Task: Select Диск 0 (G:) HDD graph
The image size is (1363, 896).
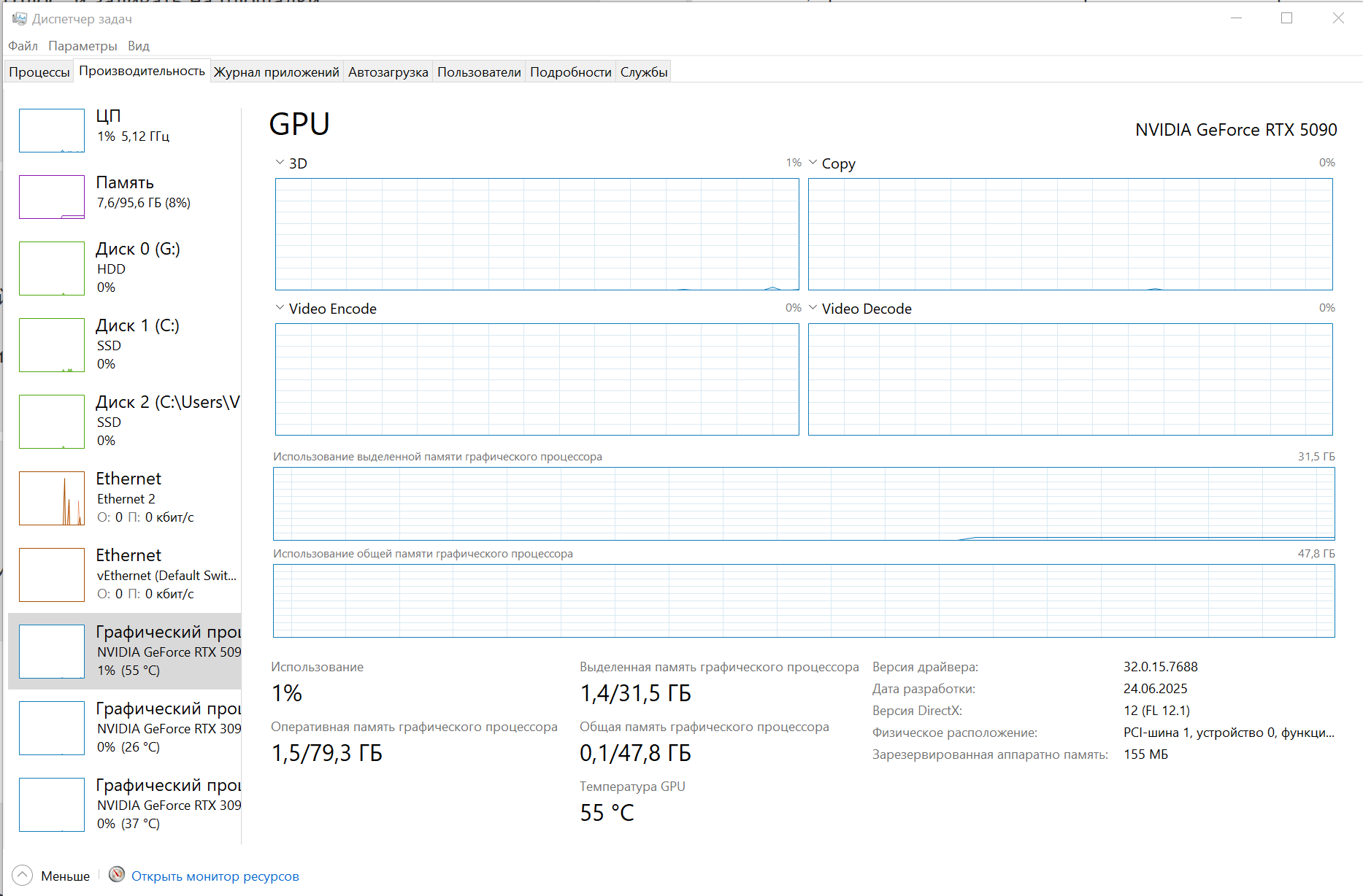Action: coord(52,269)
